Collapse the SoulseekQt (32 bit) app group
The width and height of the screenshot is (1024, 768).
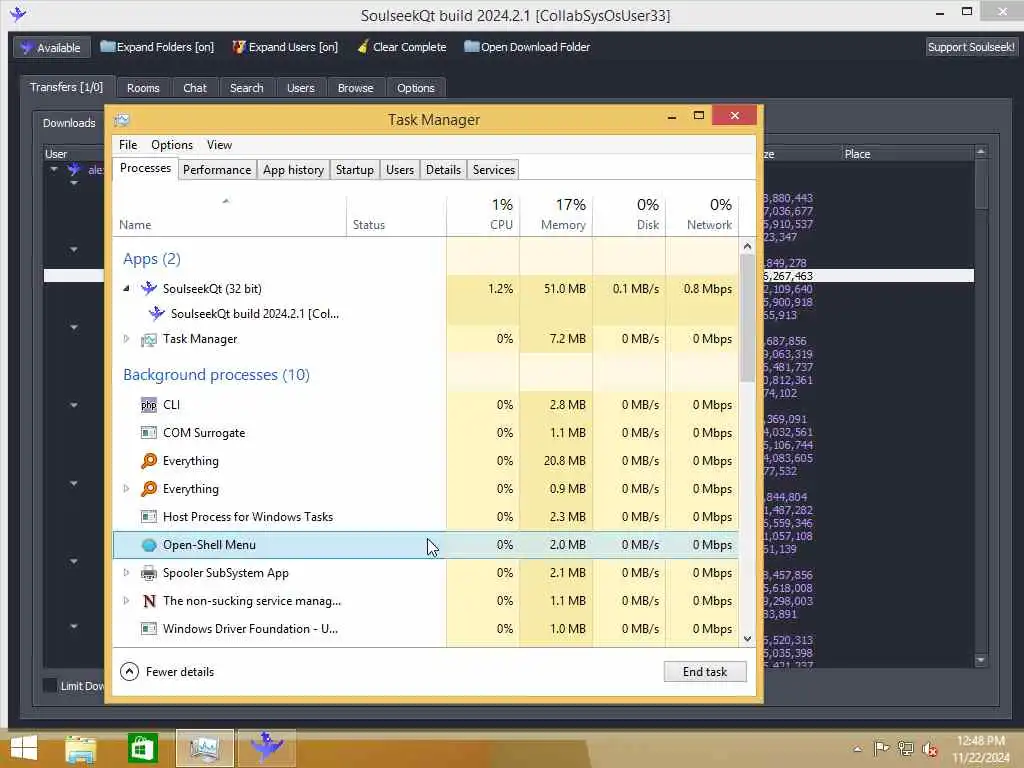click(127, 288)
